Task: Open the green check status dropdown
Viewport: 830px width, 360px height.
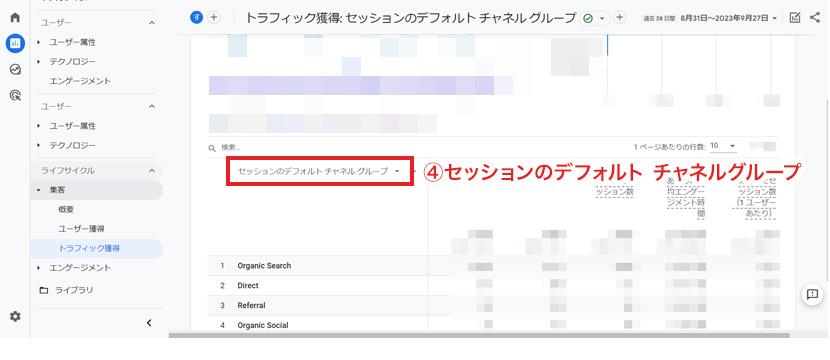Action: tap(594, 18)
